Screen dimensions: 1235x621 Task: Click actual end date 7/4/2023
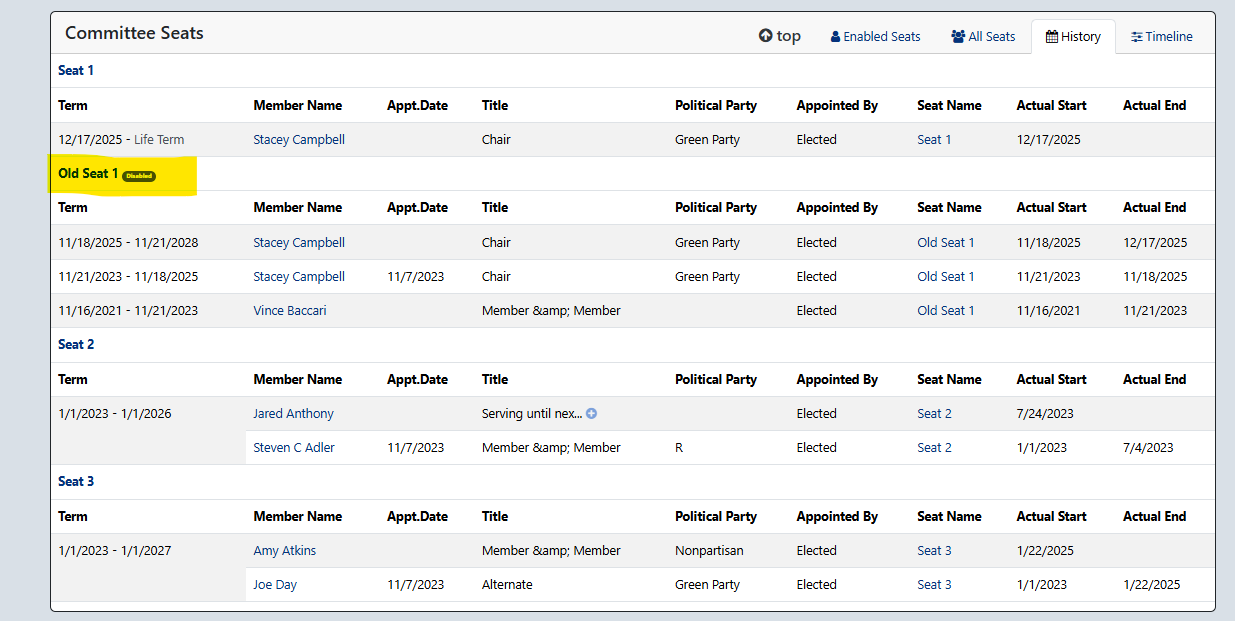click(1148, 448)
